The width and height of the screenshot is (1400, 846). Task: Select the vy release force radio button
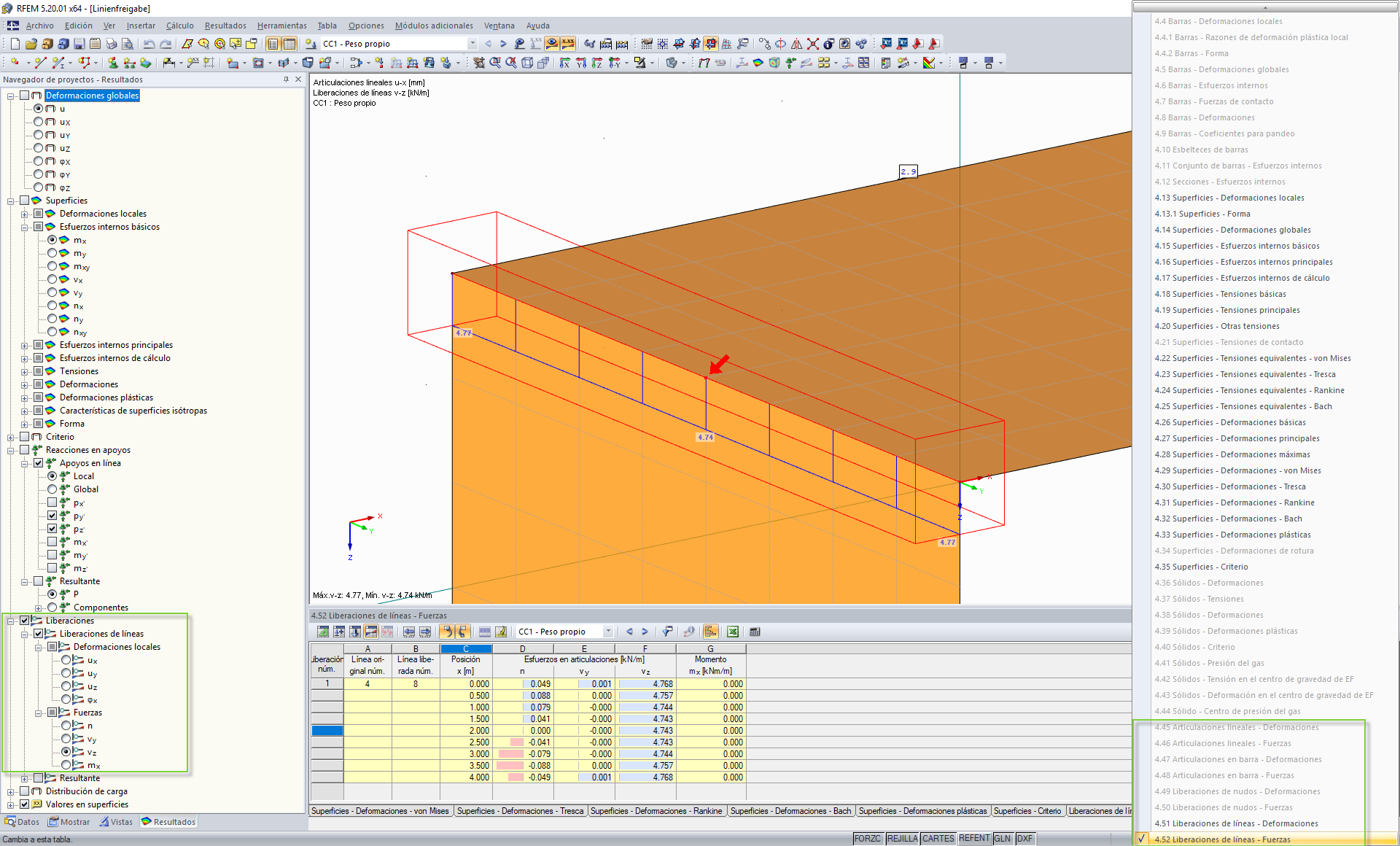tap(66, 739)
